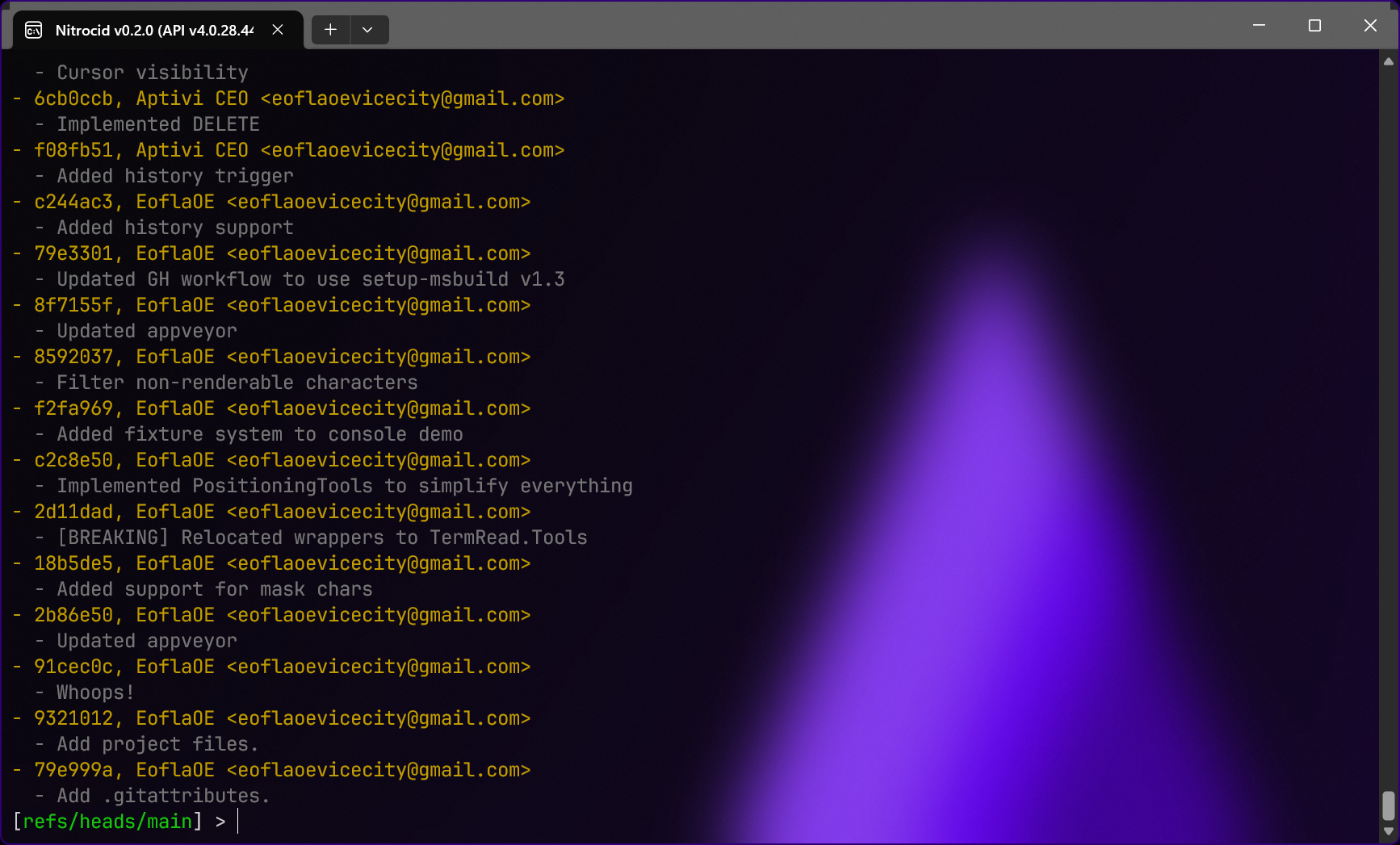Screen dimensions: 1400x845
Task: Click the email address on the c2c8e50 line
Action: click(x=378, y=460)
